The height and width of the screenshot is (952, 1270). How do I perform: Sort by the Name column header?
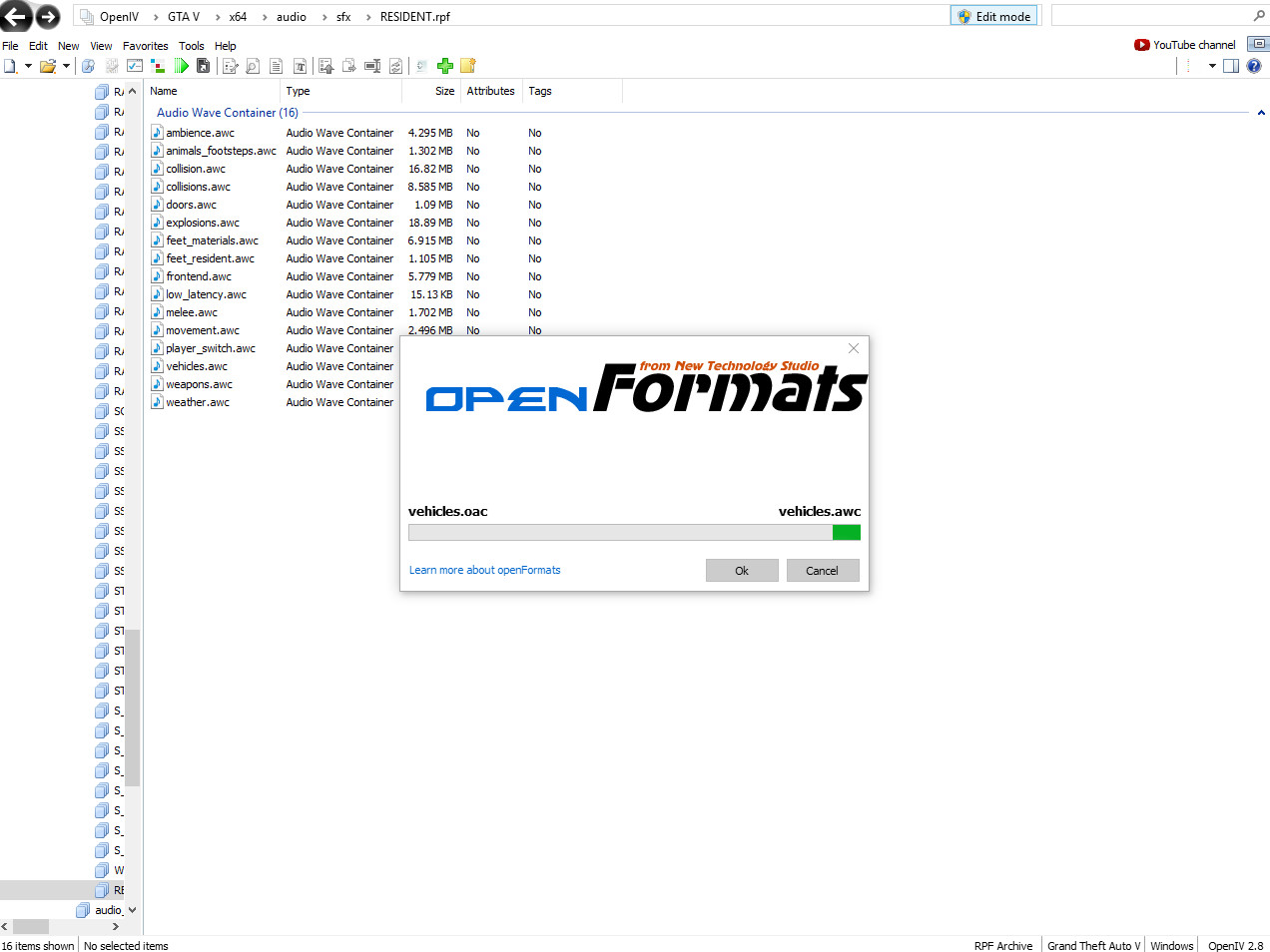click(x=212, y=91)
